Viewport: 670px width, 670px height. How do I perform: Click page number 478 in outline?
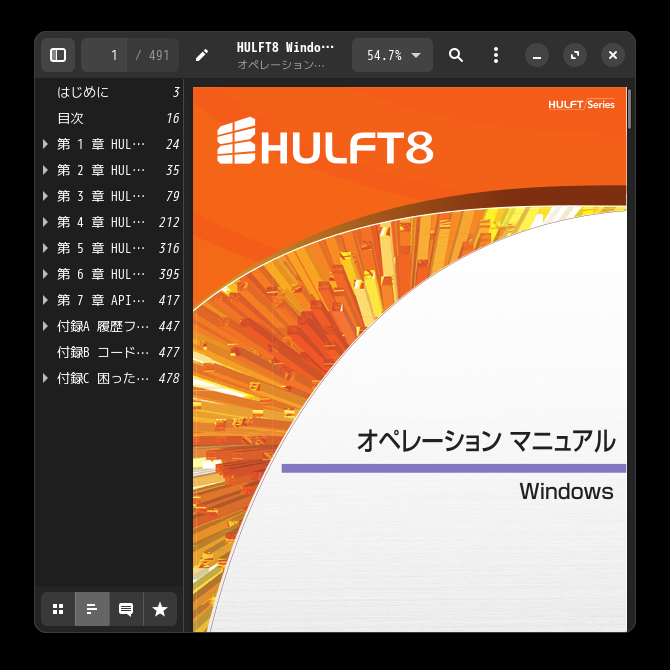point(169,378)
